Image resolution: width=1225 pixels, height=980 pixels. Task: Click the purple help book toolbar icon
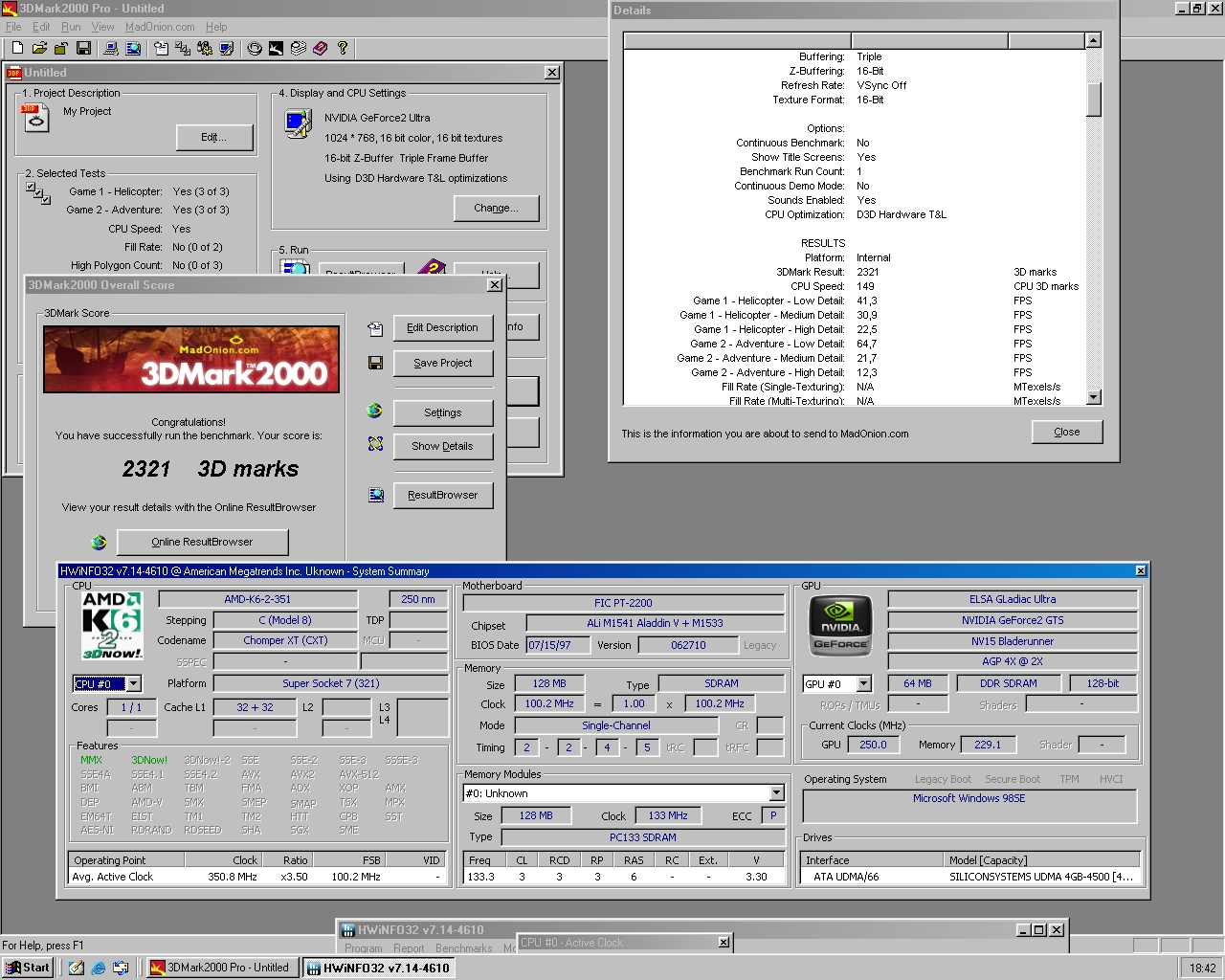[320, 48]
